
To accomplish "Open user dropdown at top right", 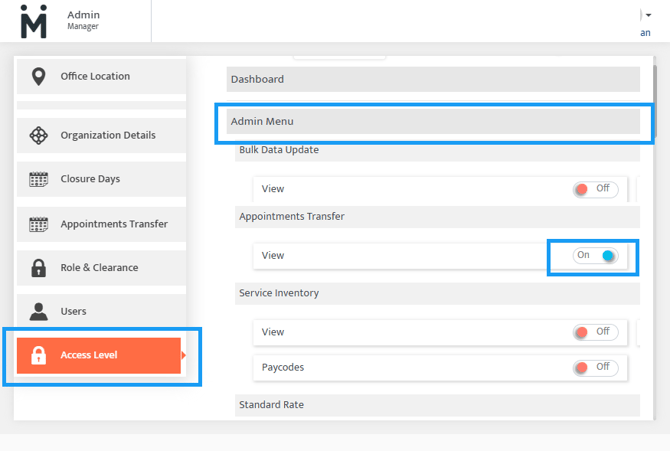I will tap(645, 17).
